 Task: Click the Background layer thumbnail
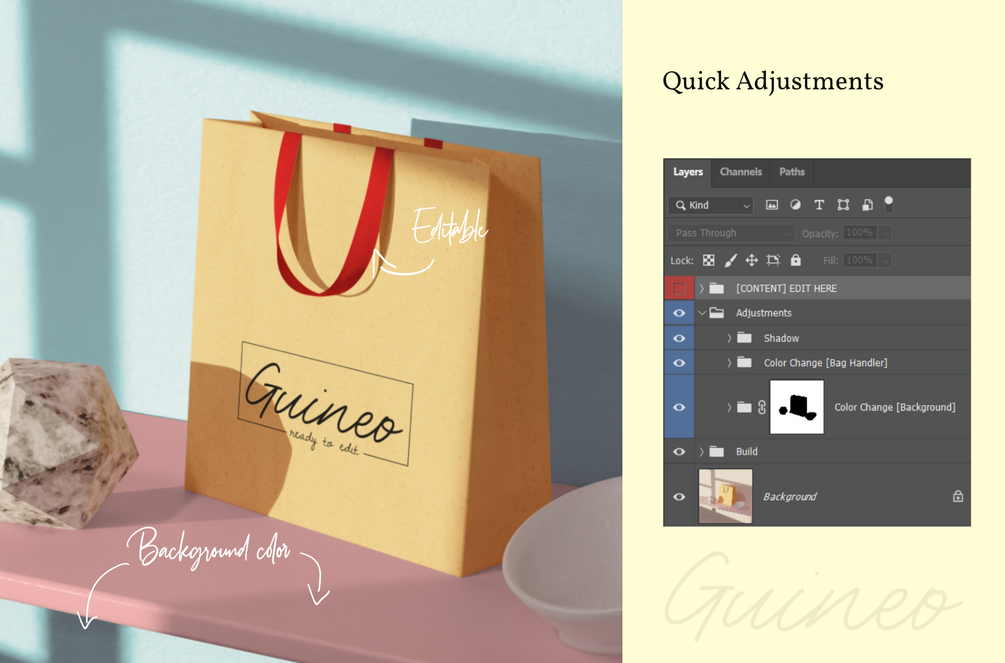pos(726,496)
